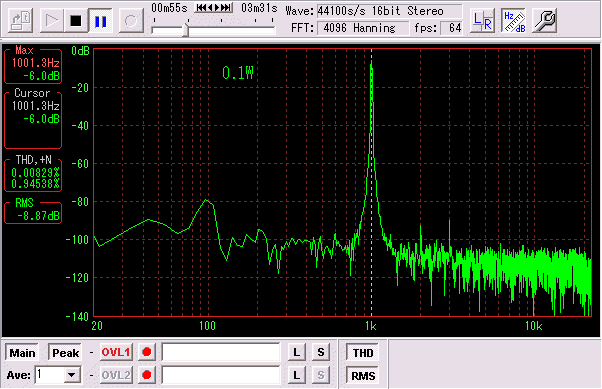The width and height of the screenshot is (602, 389).
Task: Click the playback position slider handle
Action: pyautogui.click(x=186, y=30)
